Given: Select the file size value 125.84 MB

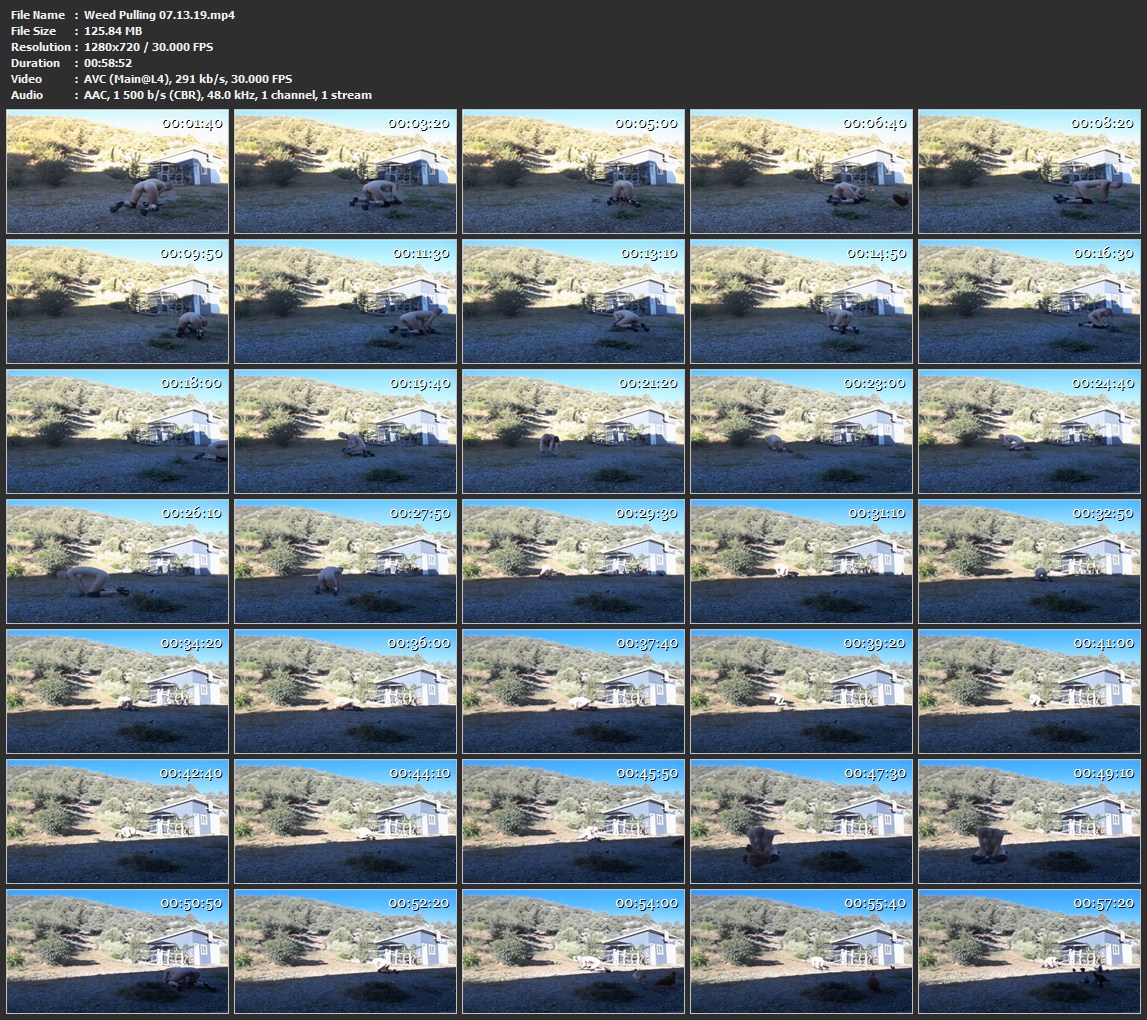Looking at the screenshot, I should click(113, 31).
